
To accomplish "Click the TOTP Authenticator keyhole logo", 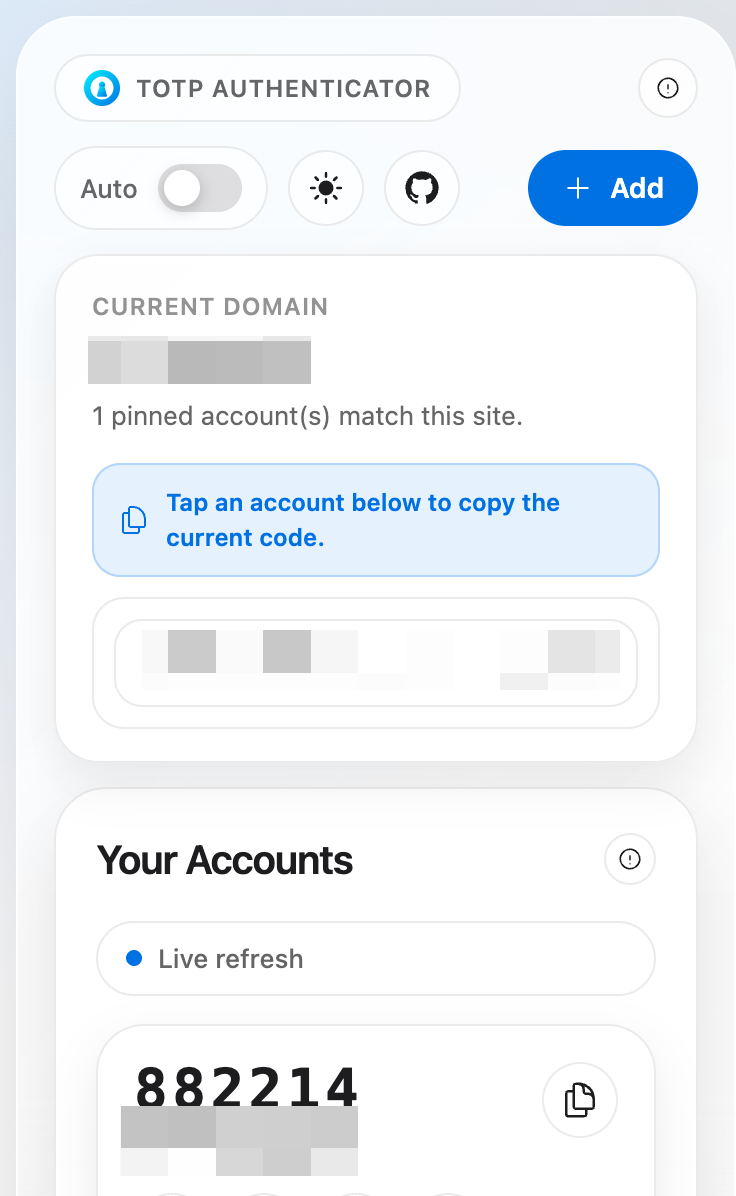I will [102, 88].
